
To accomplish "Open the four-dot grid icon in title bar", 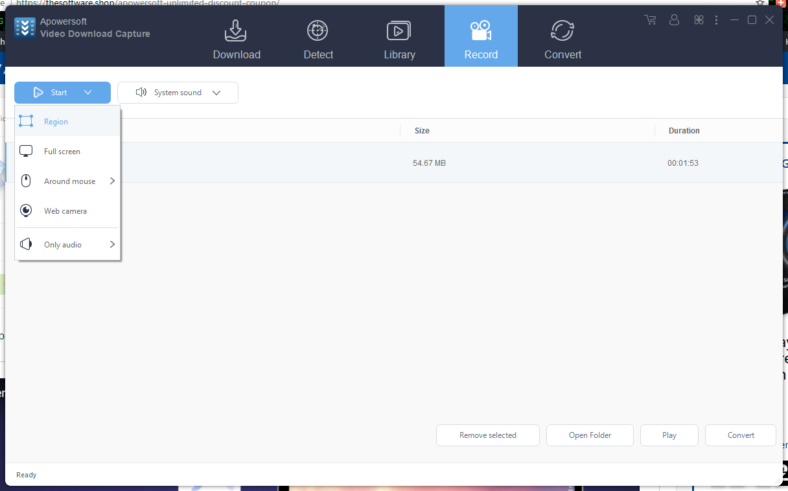I will [699, 20].
